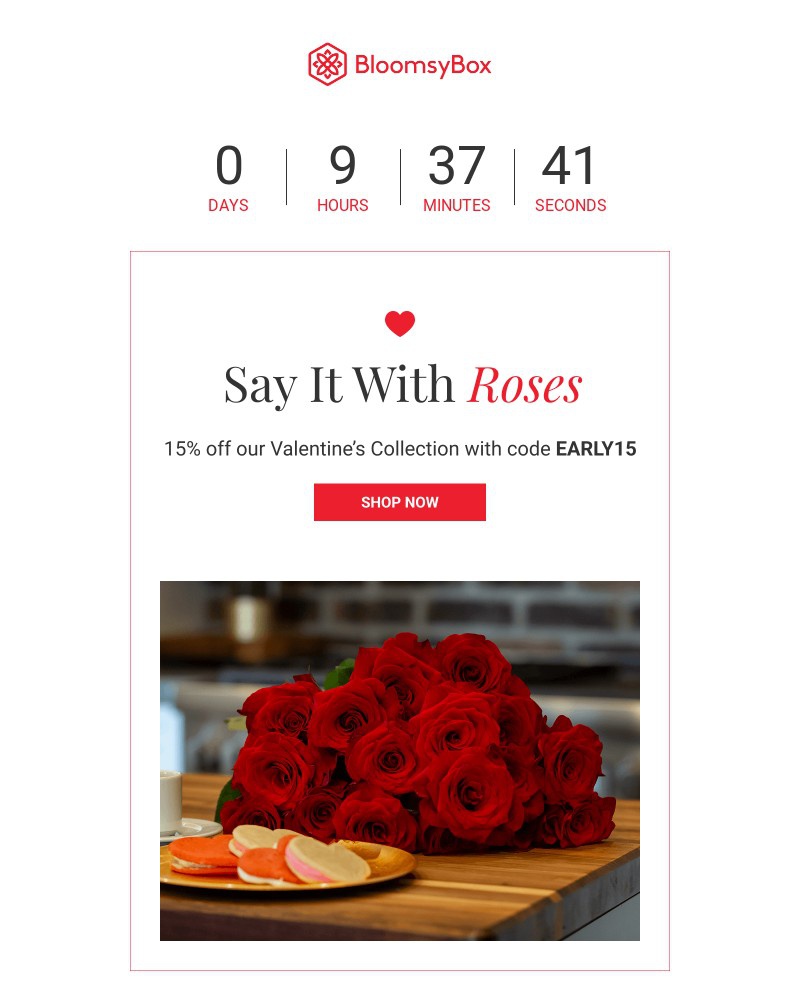Click the BloomsyBox brand name text
Screen dimensions: 800x1000
tap(423, 65)
